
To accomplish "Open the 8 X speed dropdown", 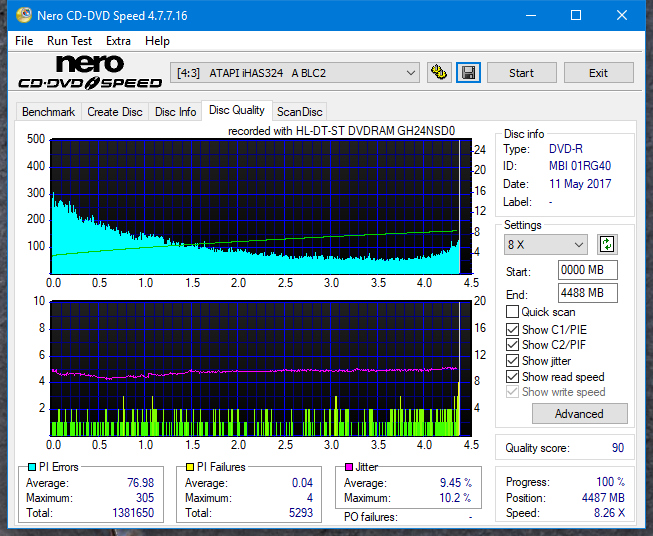I will tap(546, 244).
